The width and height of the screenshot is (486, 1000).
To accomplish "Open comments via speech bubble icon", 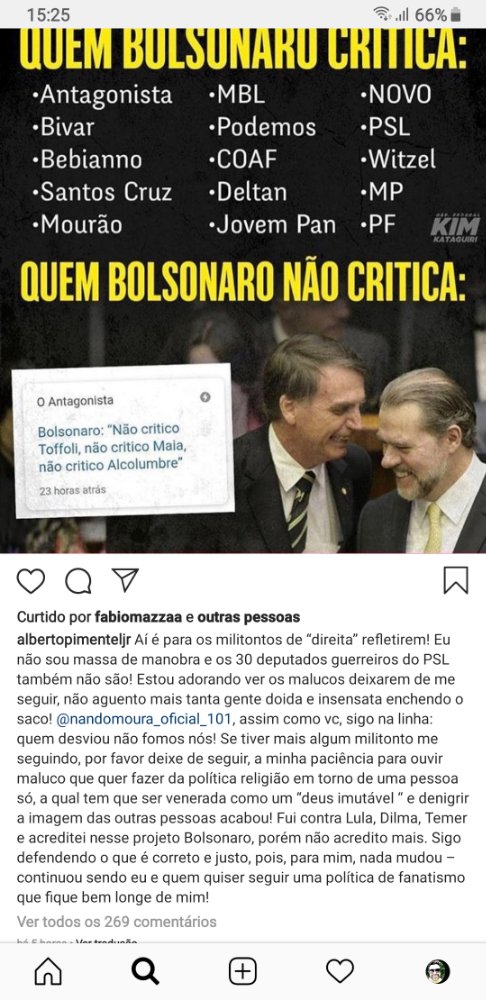I will (78, 580).
